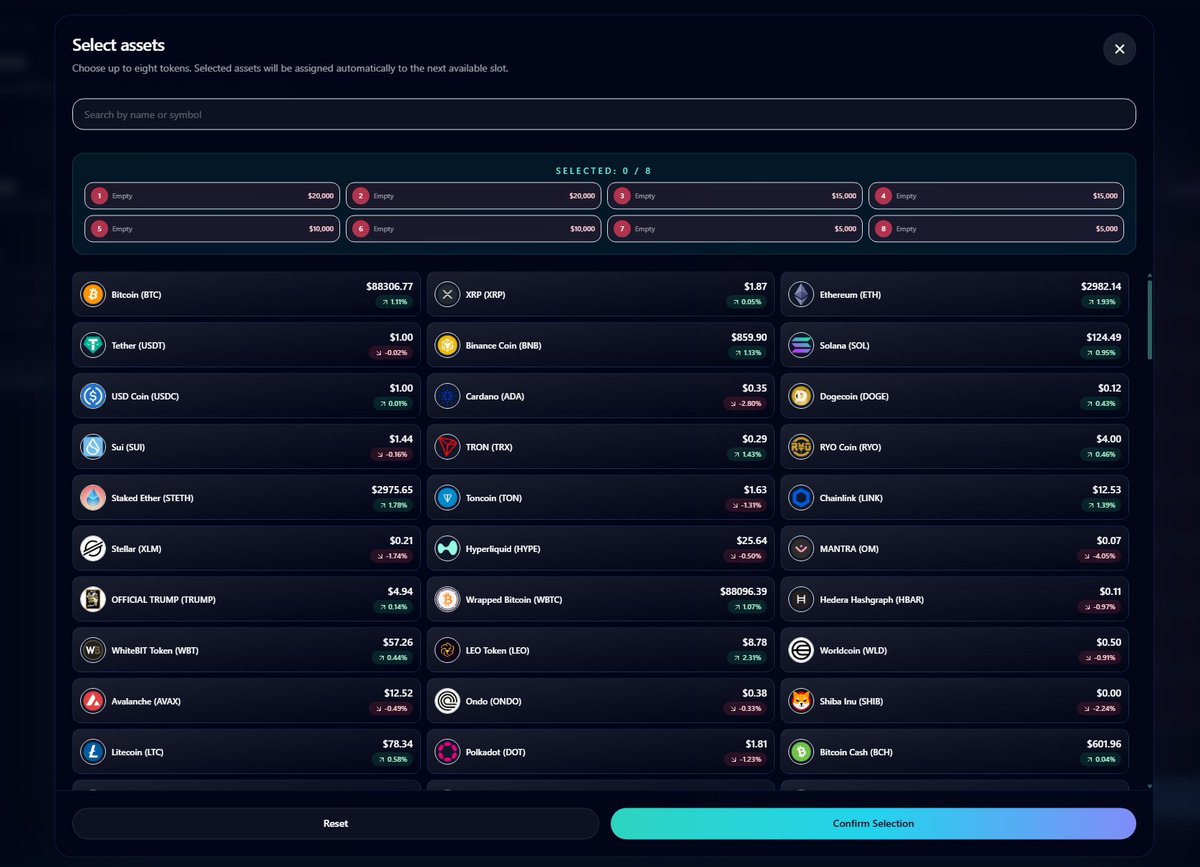Focus the search by name or symbol field
Screen dimensions: 1200x867
pyautogui.click(x=604, y=115)
